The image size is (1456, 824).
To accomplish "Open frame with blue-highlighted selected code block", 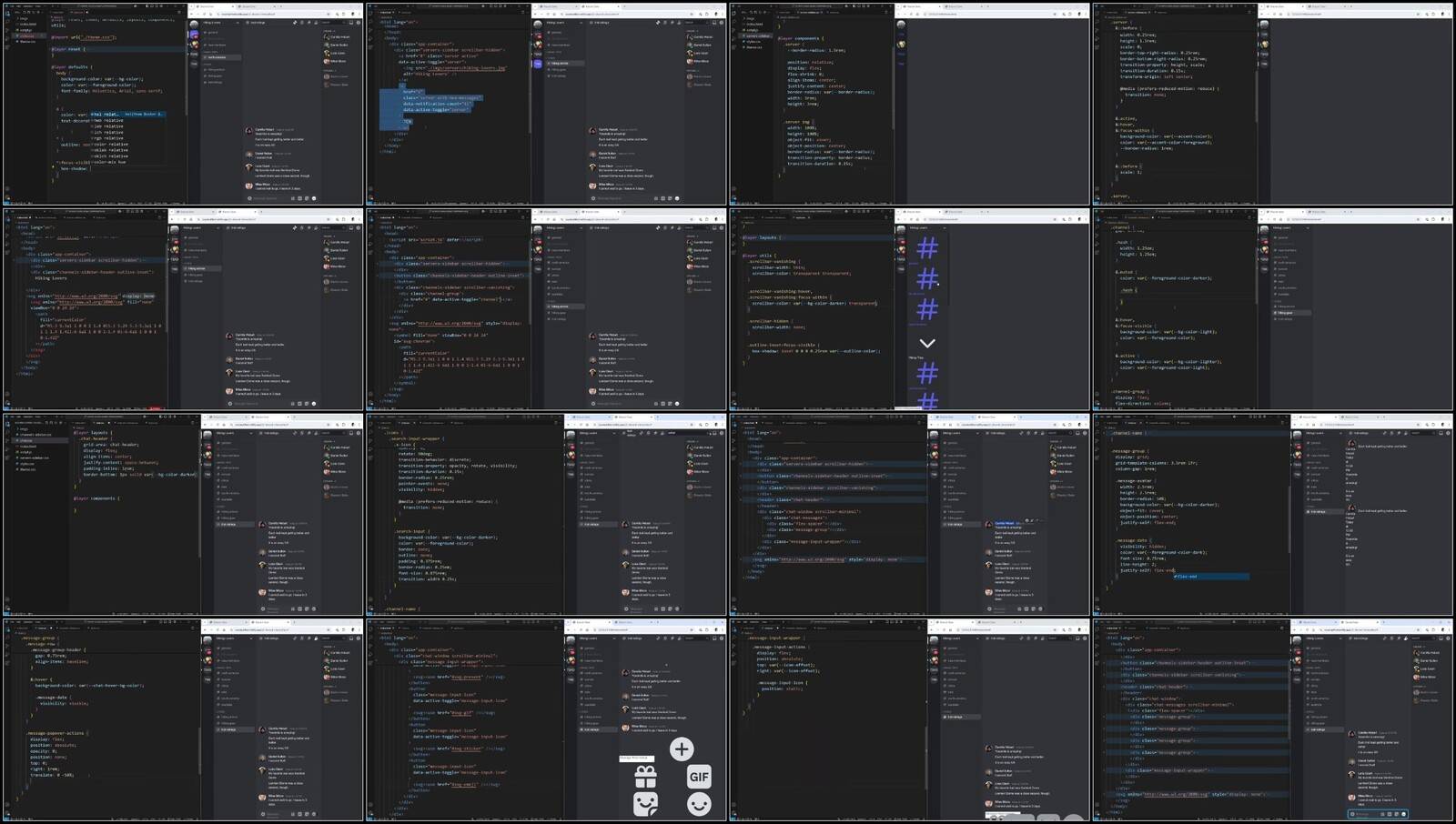I will click(x=546, y=104).
